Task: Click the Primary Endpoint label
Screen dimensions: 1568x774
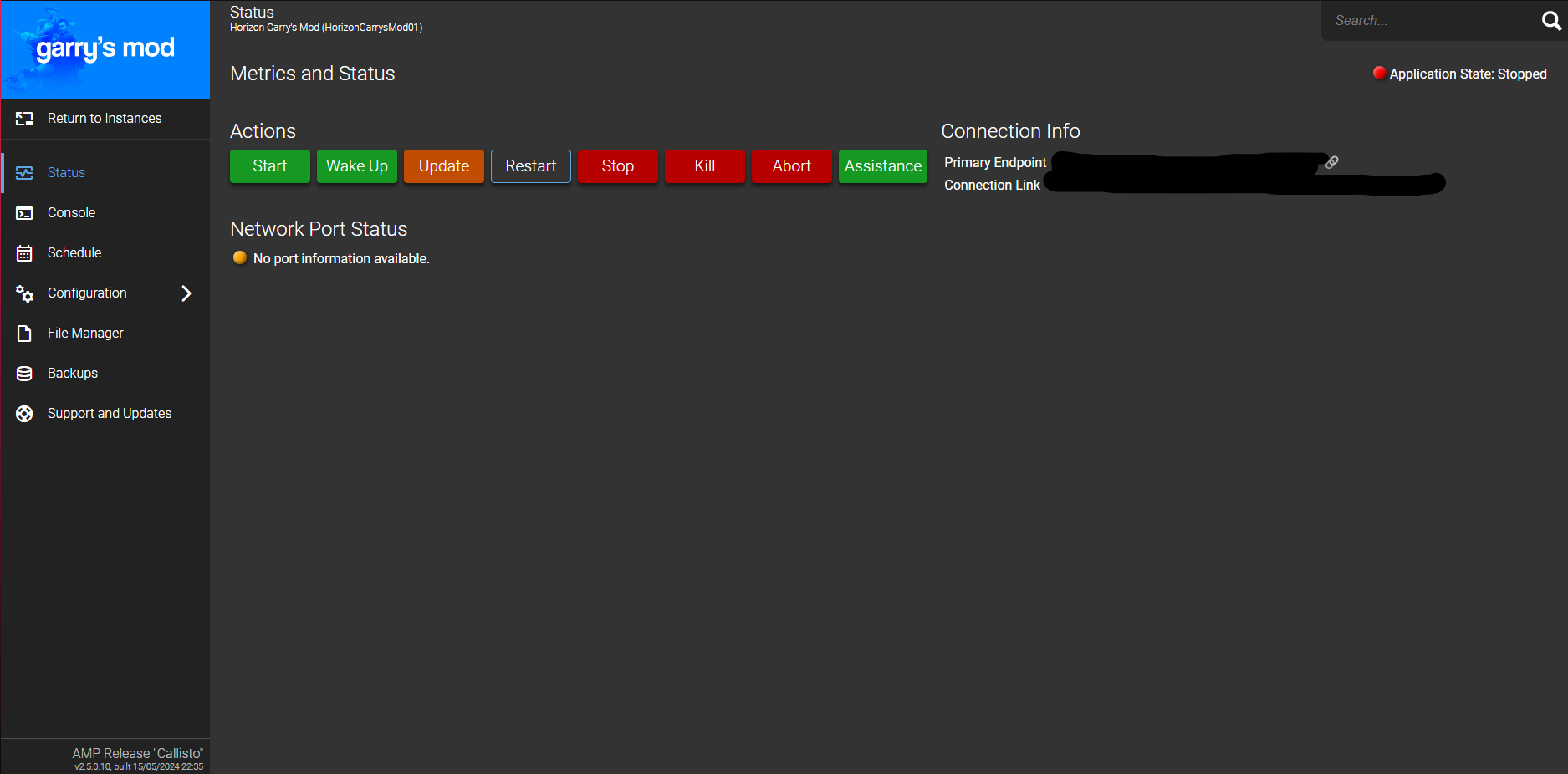Action: 995,162
